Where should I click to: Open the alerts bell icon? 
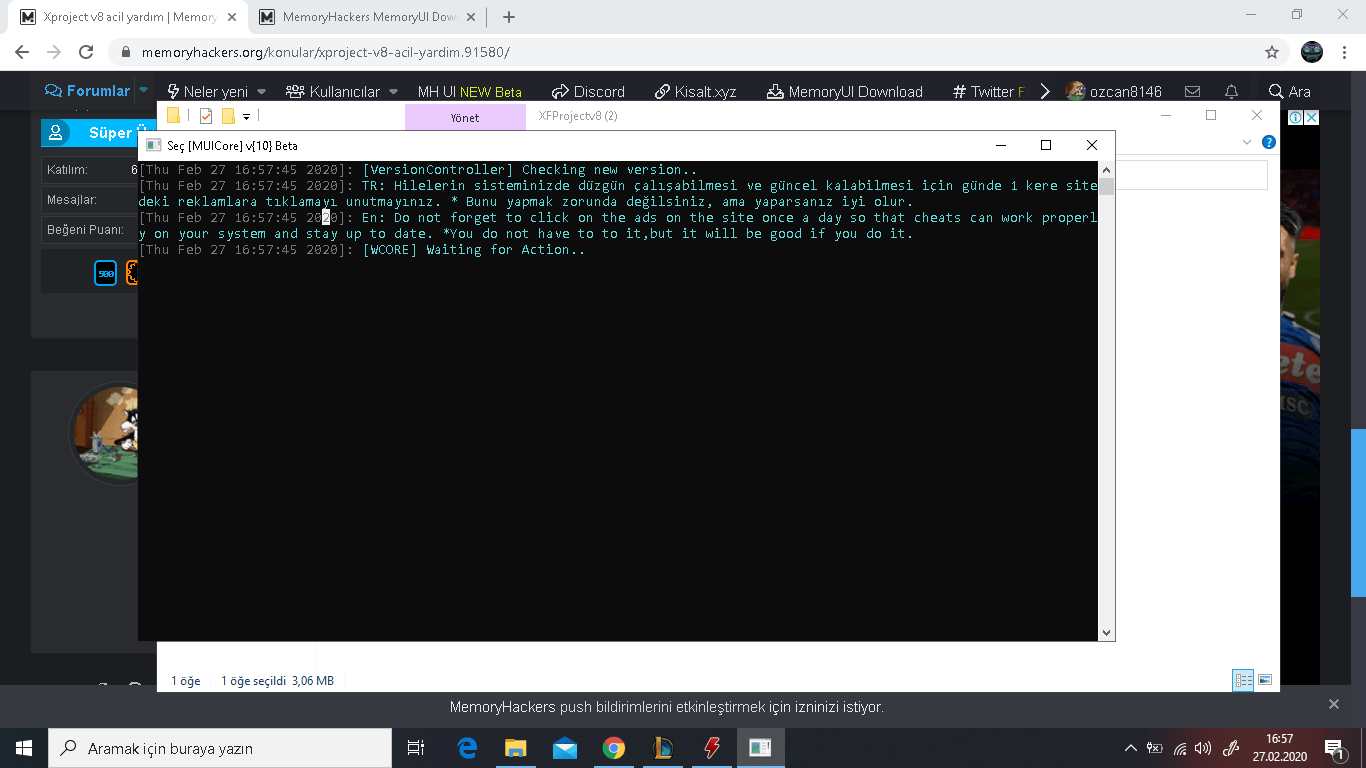pyautogui.click(x=1232, y=92)
